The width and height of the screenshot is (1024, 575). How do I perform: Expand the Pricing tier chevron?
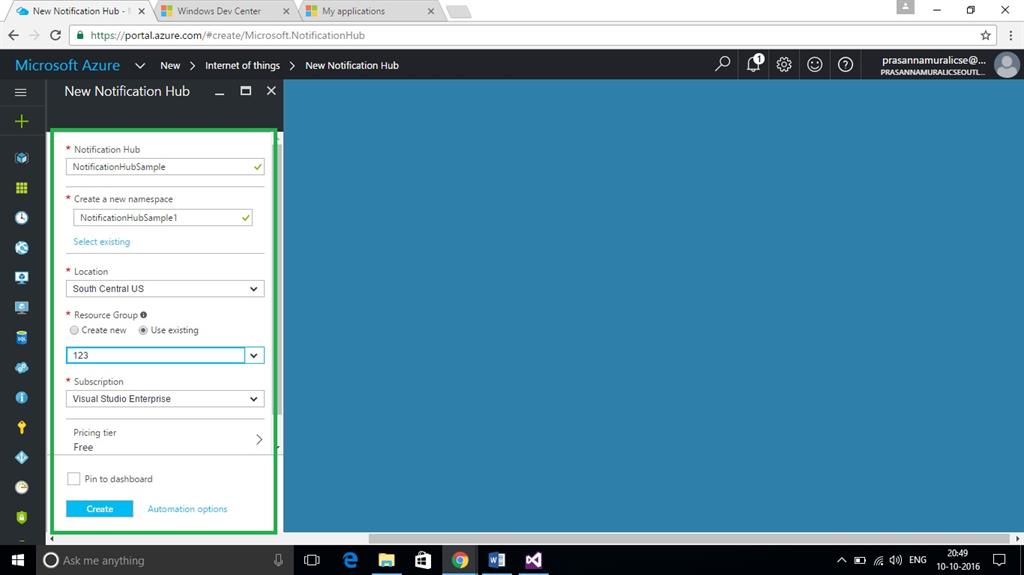pos(259,440)
